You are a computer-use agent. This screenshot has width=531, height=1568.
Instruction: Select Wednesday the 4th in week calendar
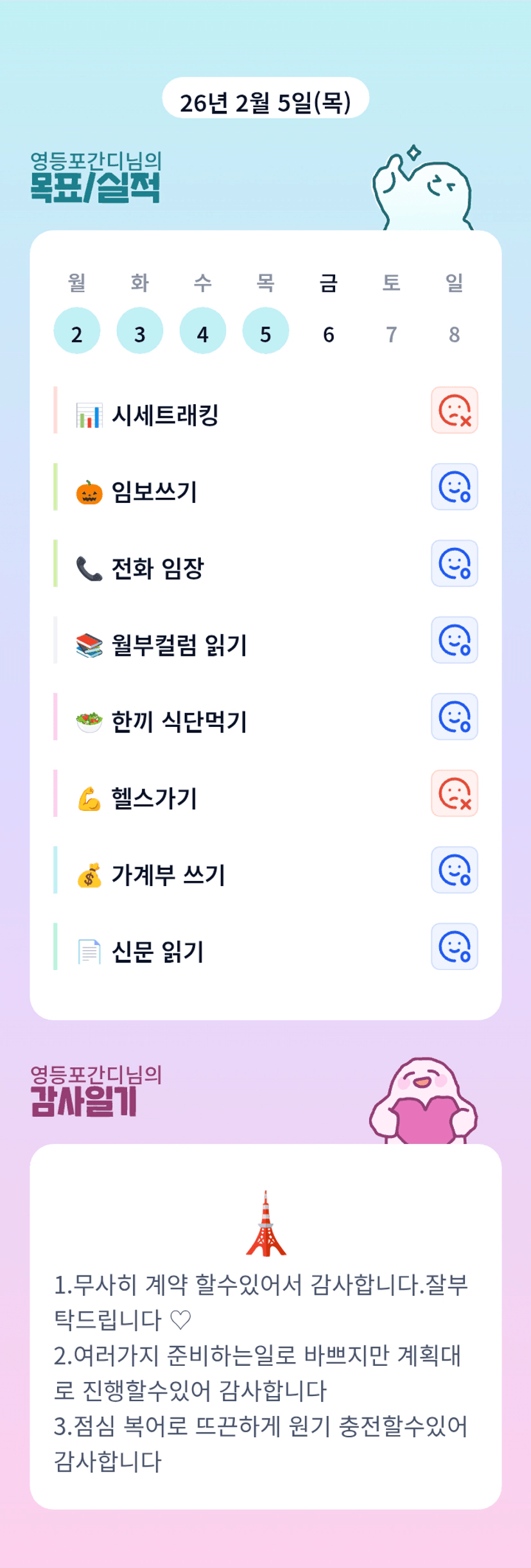(202, 331)
